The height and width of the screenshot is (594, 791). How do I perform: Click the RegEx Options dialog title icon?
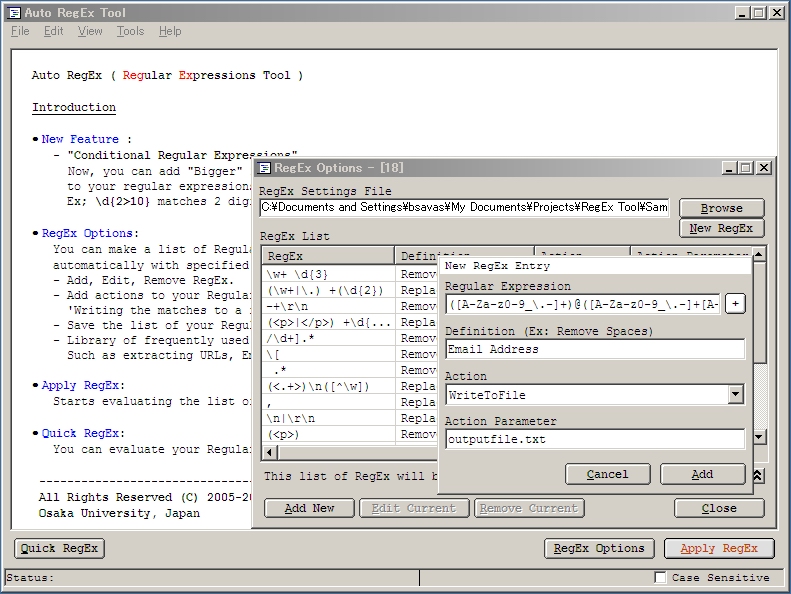point(265,168)
